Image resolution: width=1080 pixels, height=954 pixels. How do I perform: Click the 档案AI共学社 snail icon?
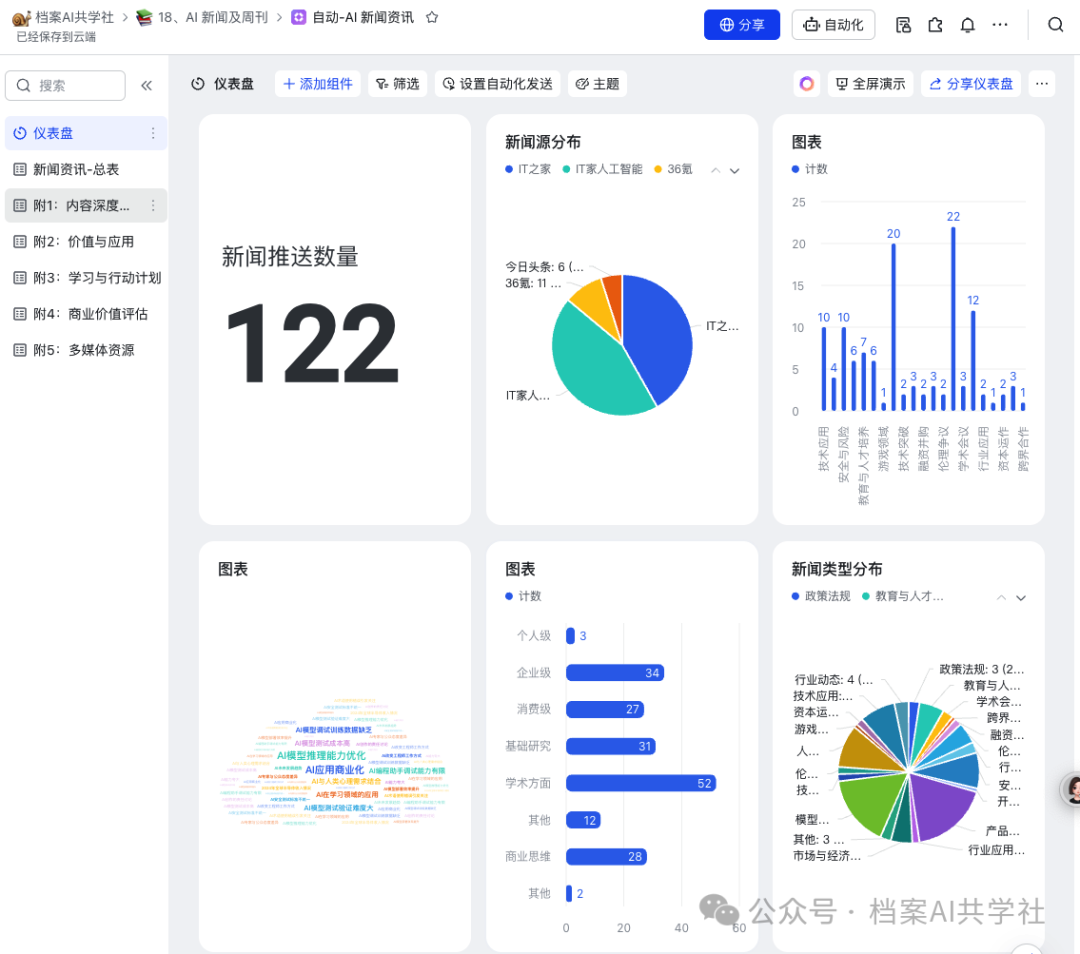[x=21, y=18]
